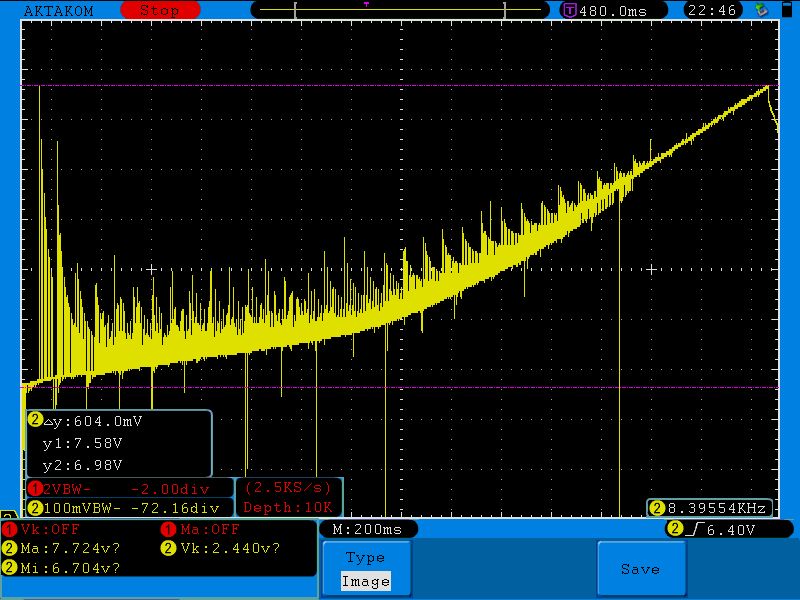This screenshot has height=600, width=800.
Task: Click the cursor delta y 604.0mV readout
Action: pyautogui.click(x=92, y=421)
